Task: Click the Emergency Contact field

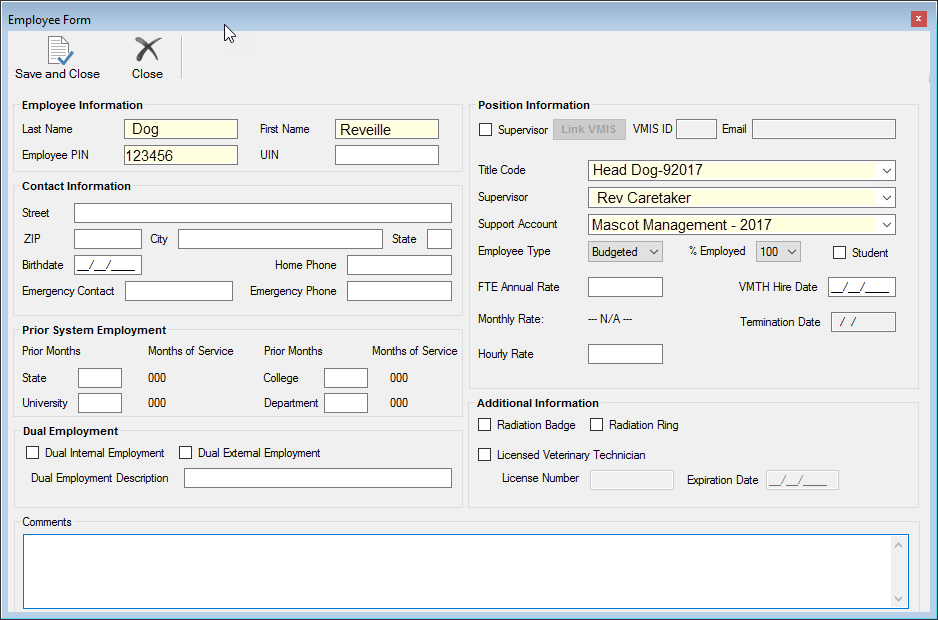Action: (179, 291)
